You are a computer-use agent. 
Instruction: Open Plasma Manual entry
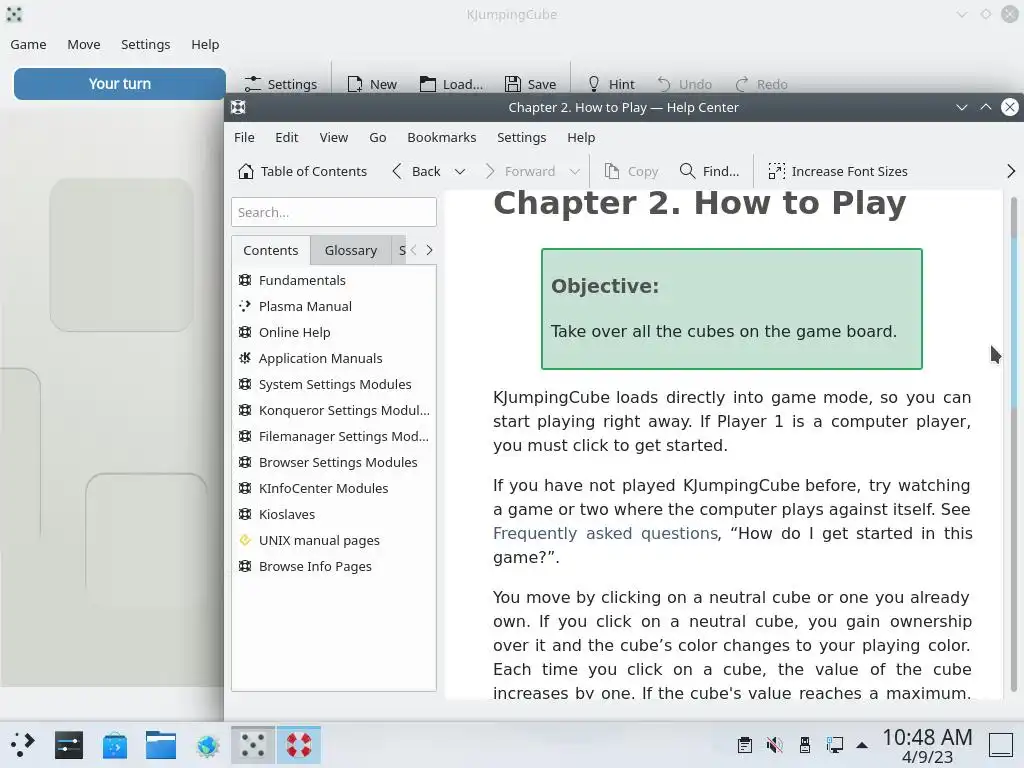click(334, 306)
